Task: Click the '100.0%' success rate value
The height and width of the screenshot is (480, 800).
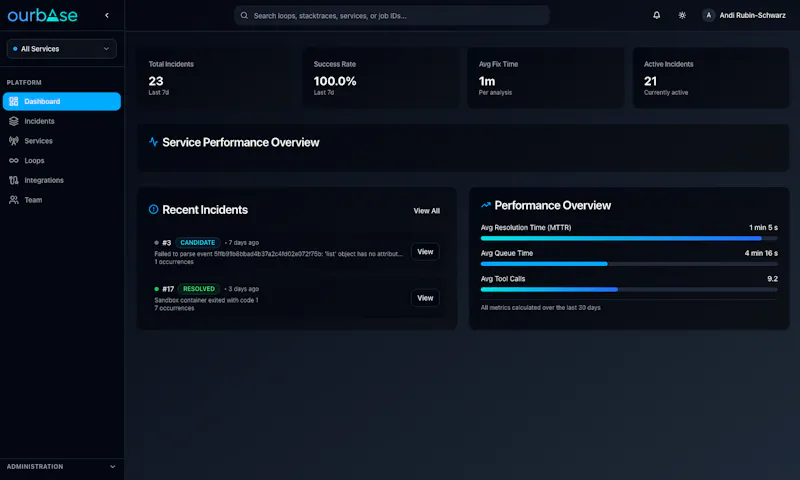Action: click(x=335, y=81)
